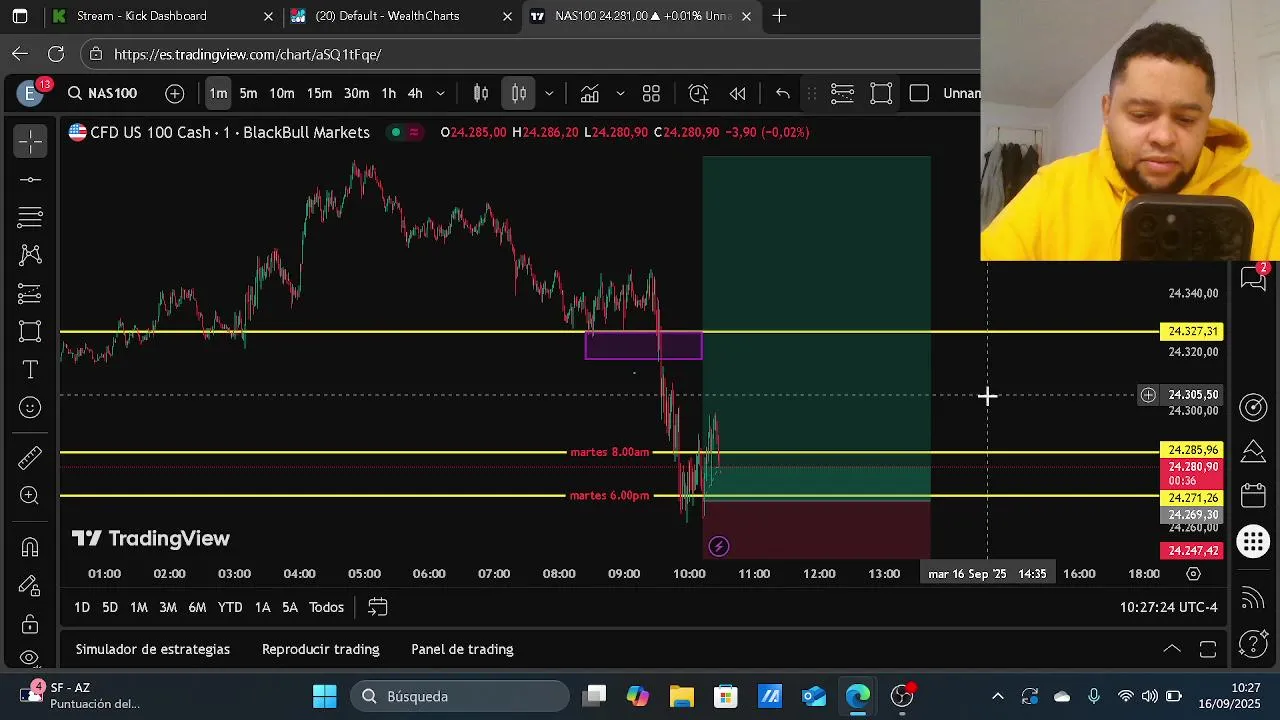This screenshot has height=720, width=1280.
Task: Open the go to date calendar
Action: click(x=377, y=607)
